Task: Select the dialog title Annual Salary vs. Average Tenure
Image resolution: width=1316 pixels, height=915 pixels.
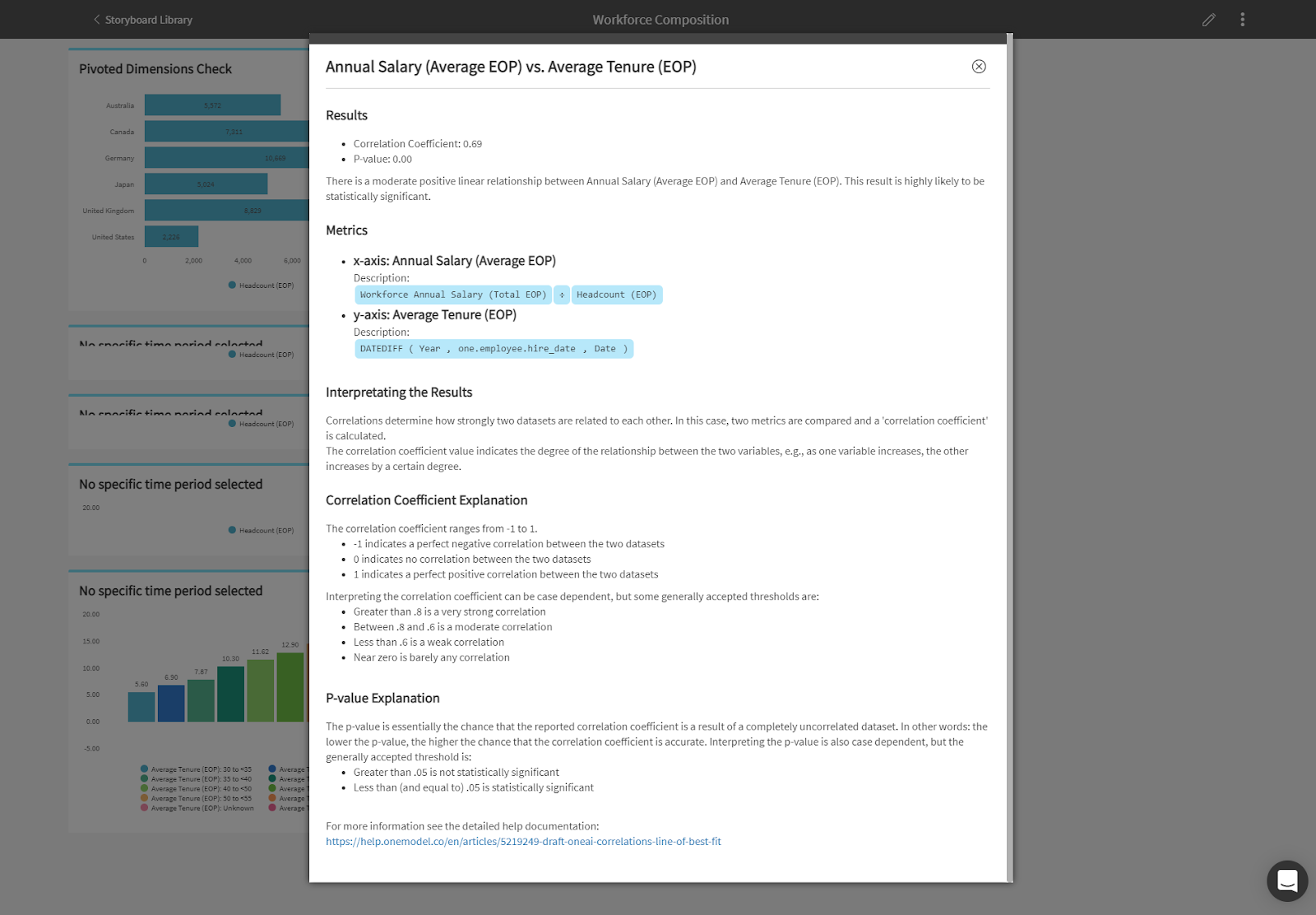Action: (511, 67)
